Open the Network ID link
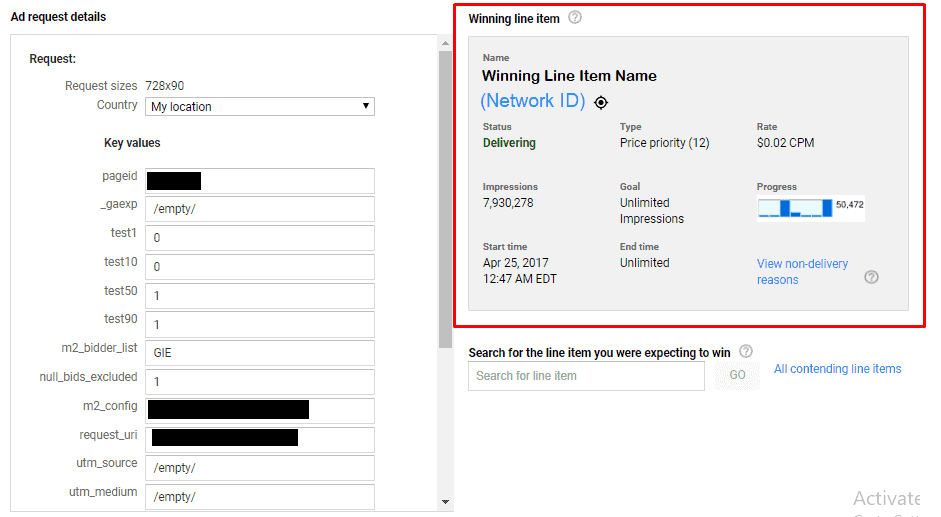 532,101
